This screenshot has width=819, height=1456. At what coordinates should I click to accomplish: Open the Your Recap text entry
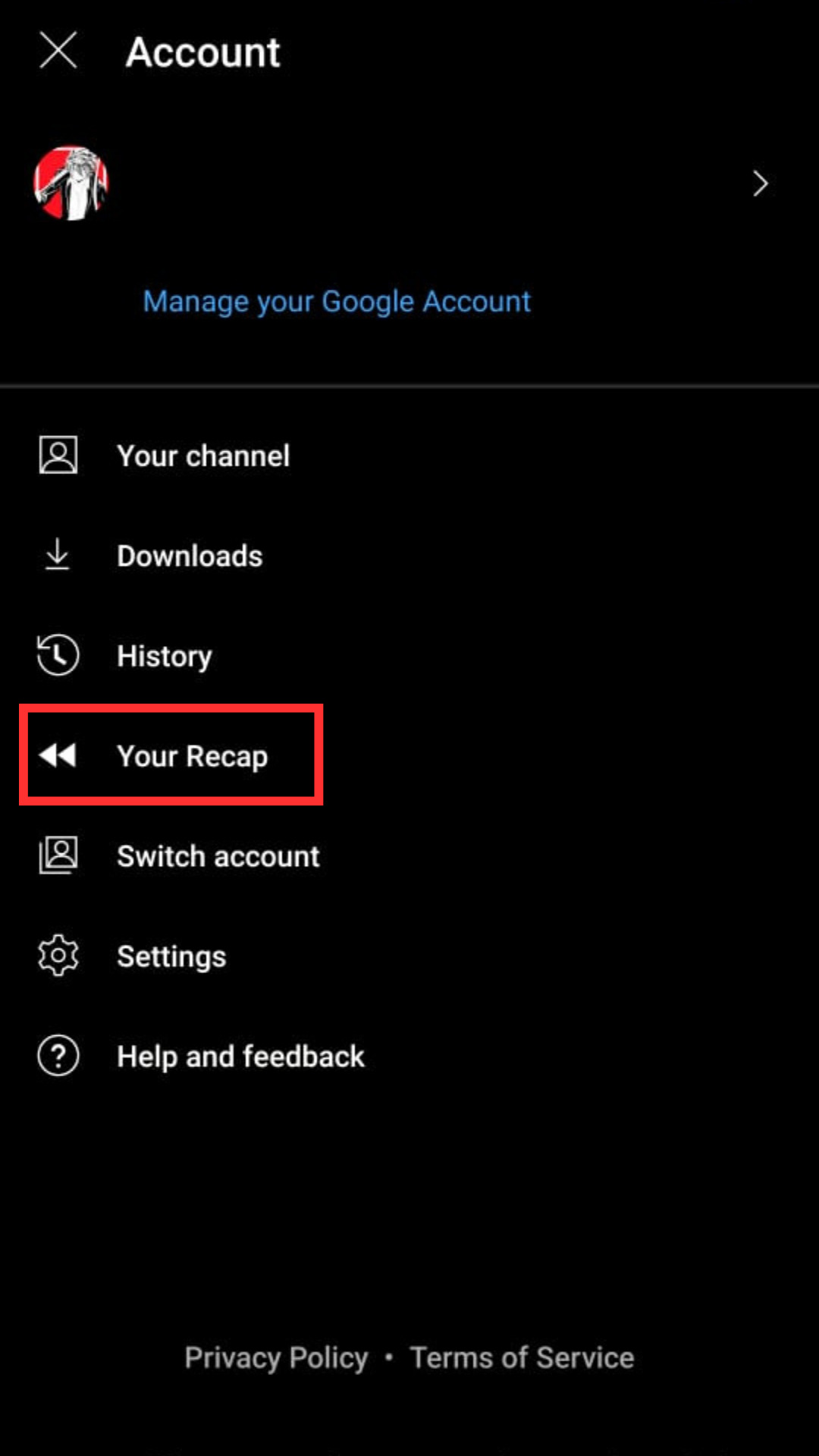tap(193, 757)
